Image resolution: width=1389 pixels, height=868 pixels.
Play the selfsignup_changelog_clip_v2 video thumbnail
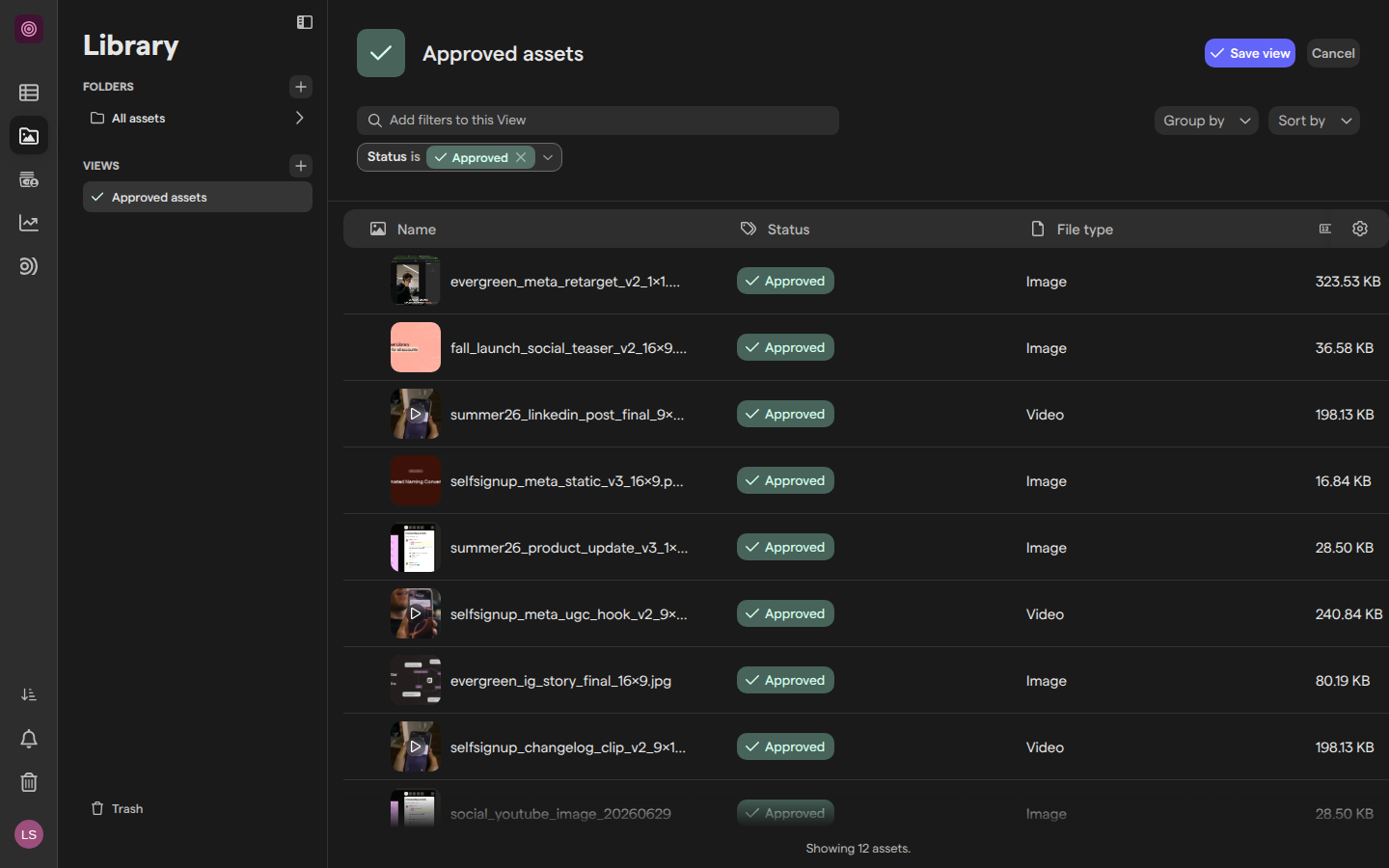pyautogui.click(x=416, y=746)
